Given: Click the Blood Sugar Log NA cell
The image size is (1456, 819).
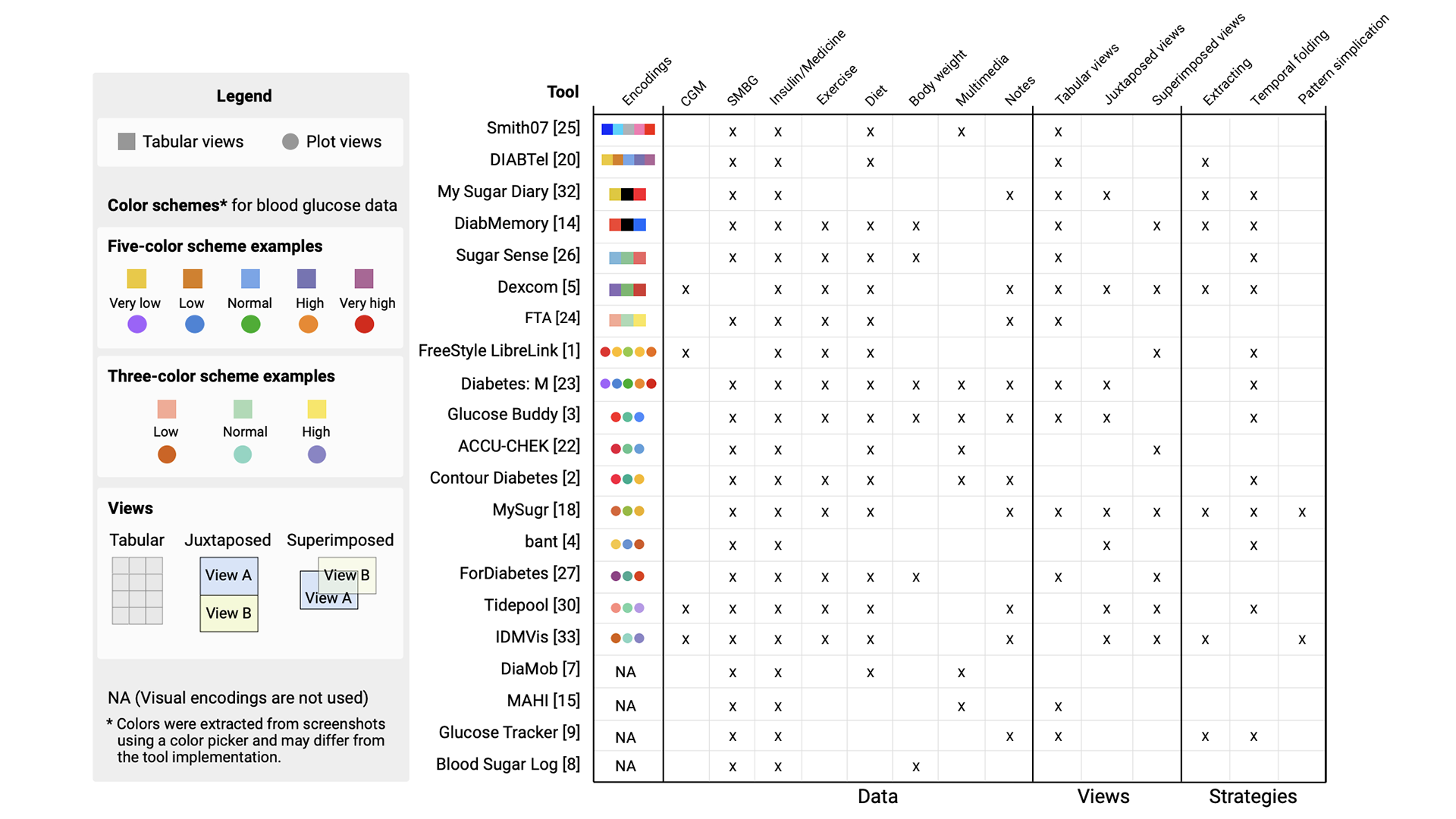Looking at the screenshot, I should [x=626, y=767].
